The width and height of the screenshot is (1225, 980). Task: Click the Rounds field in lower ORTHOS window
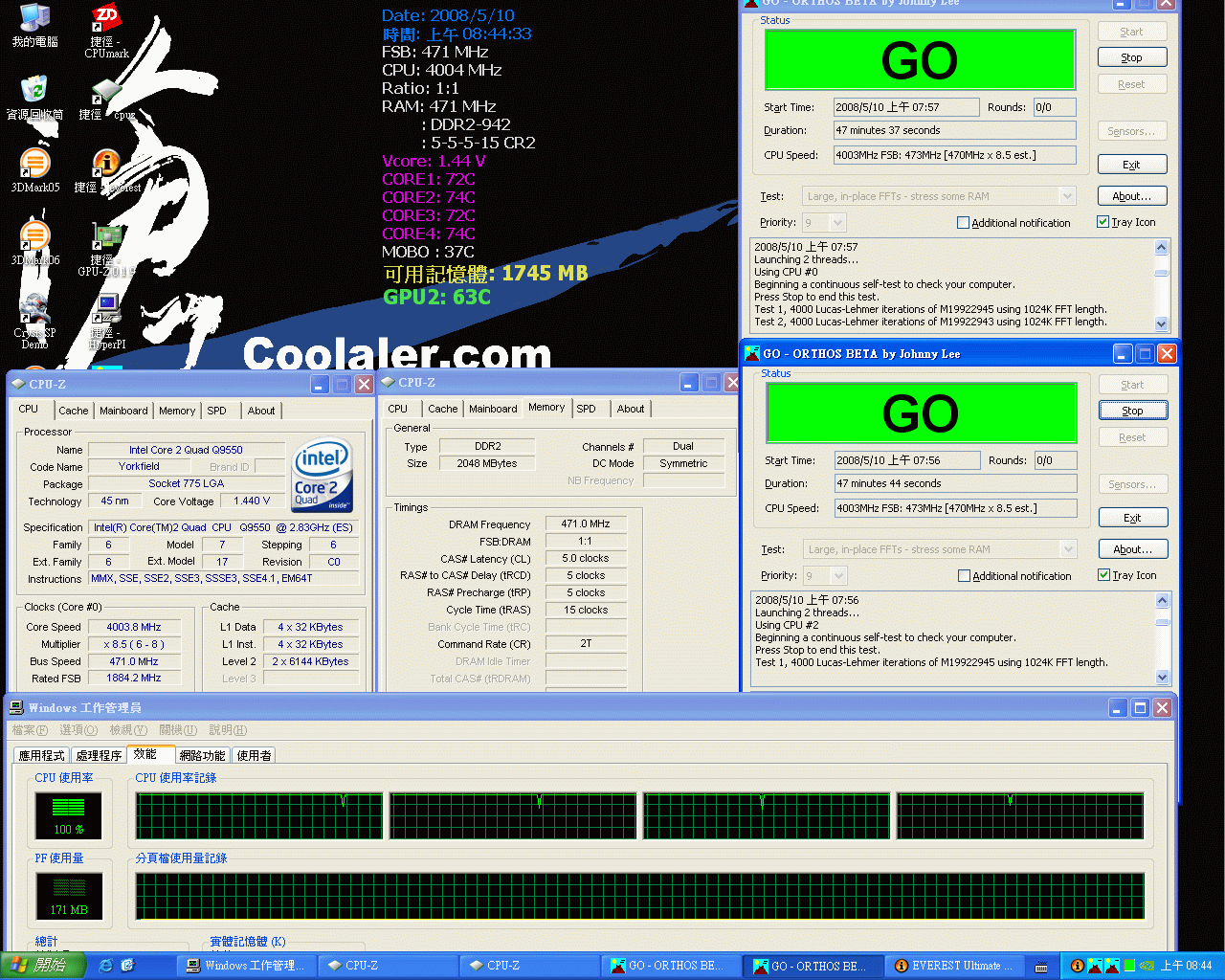click(1056, 460)
